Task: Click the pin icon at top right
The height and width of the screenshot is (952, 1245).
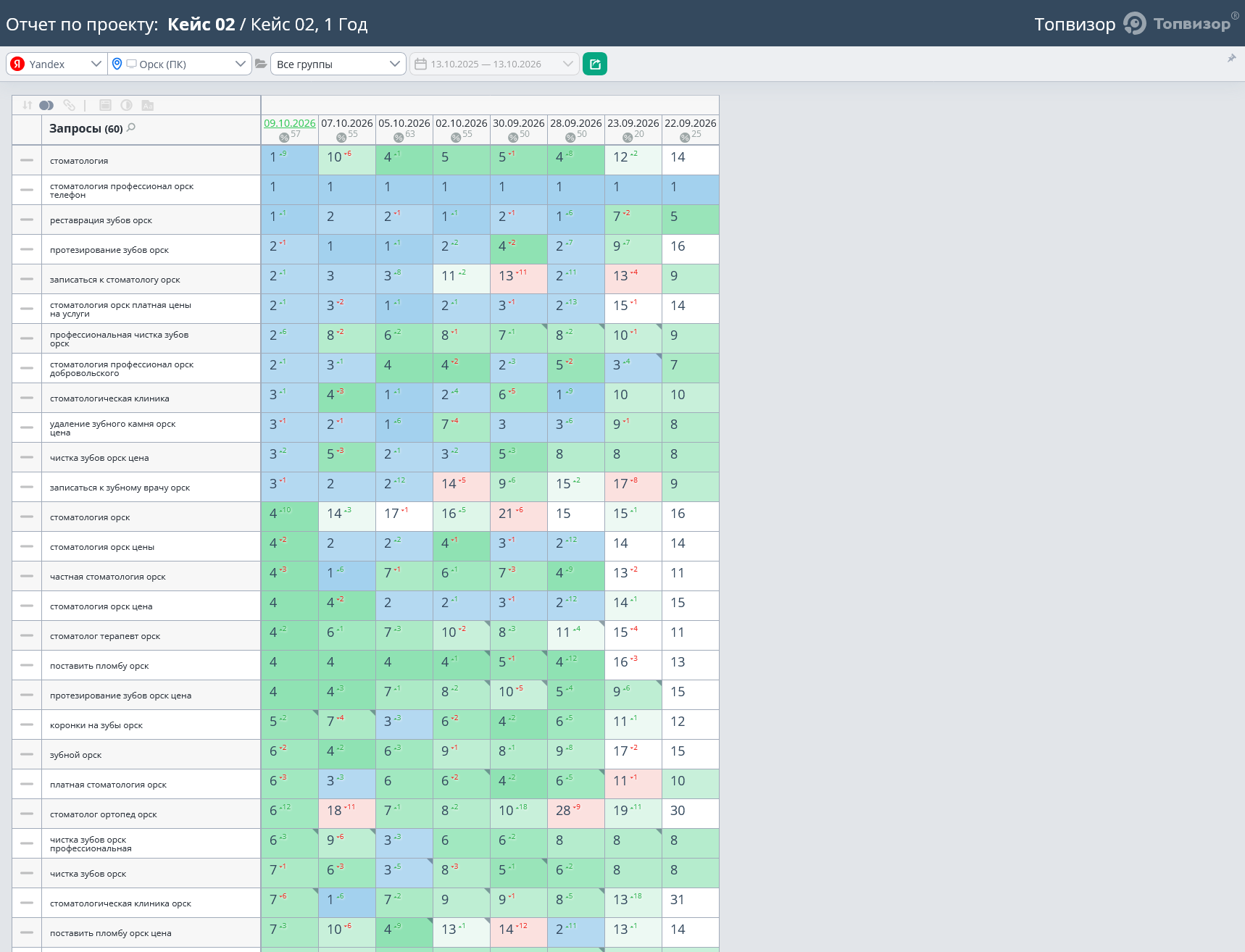Action: point(1231,58)
